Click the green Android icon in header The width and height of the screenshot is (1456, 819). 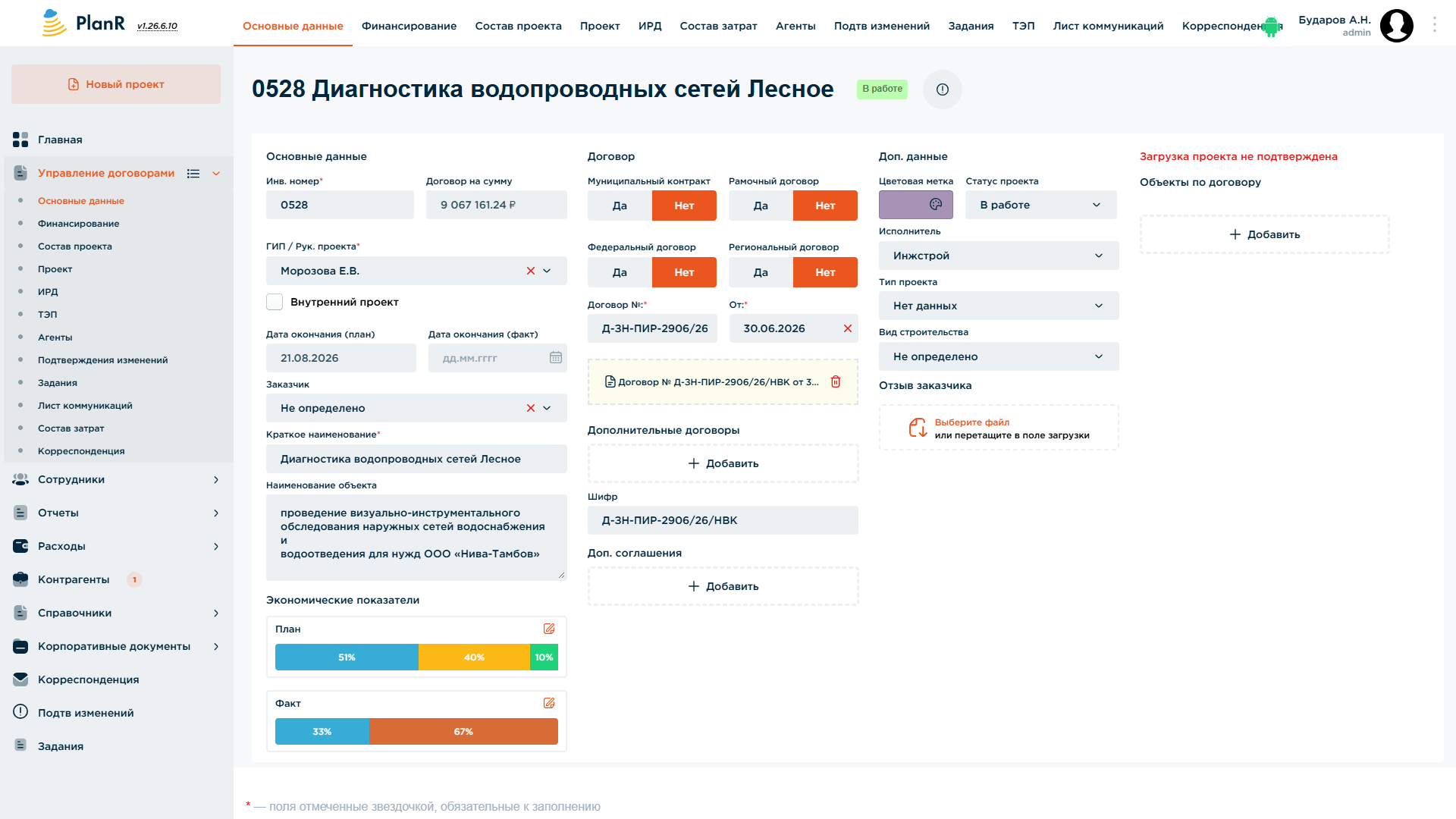[x=1271, y=27]
